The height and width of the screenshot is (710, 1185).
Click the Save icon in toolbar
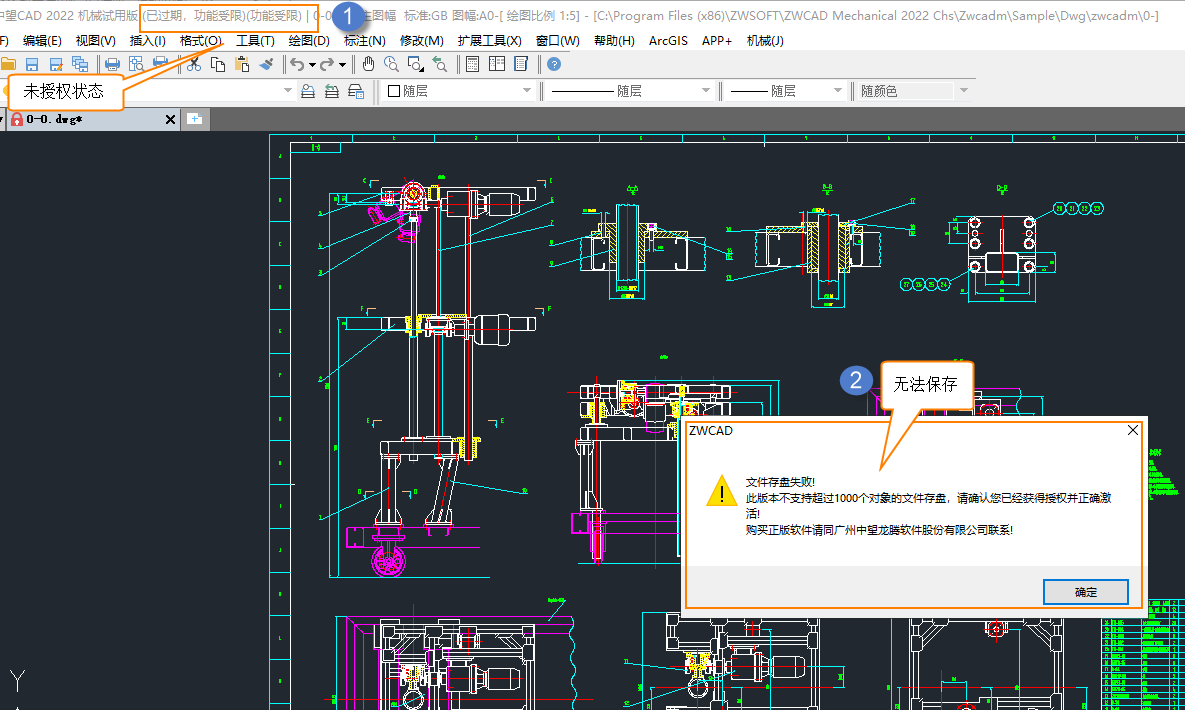pos(32,64)
